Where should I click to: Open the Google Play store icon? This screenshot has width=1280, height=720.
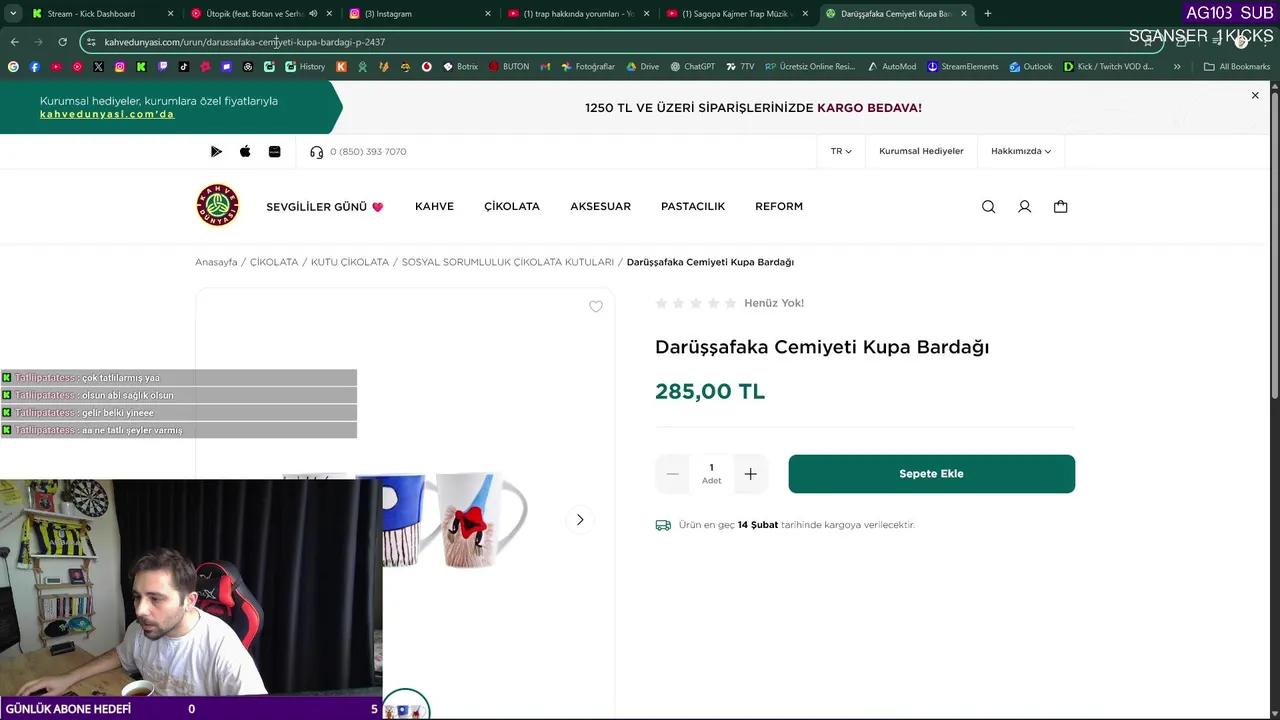click(x=216, y=152)
